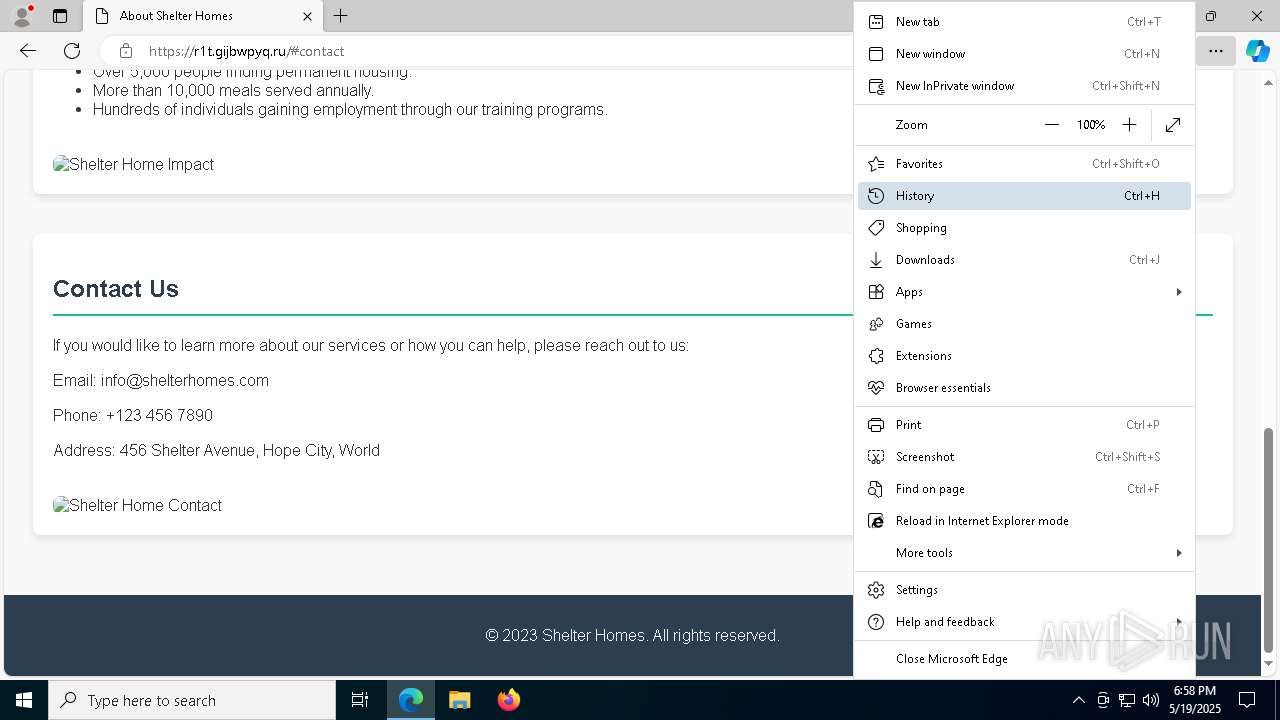Click the info@shelterhomes.com email text
This screenshot has width=1280, height=720.
(x=185, y=380)
